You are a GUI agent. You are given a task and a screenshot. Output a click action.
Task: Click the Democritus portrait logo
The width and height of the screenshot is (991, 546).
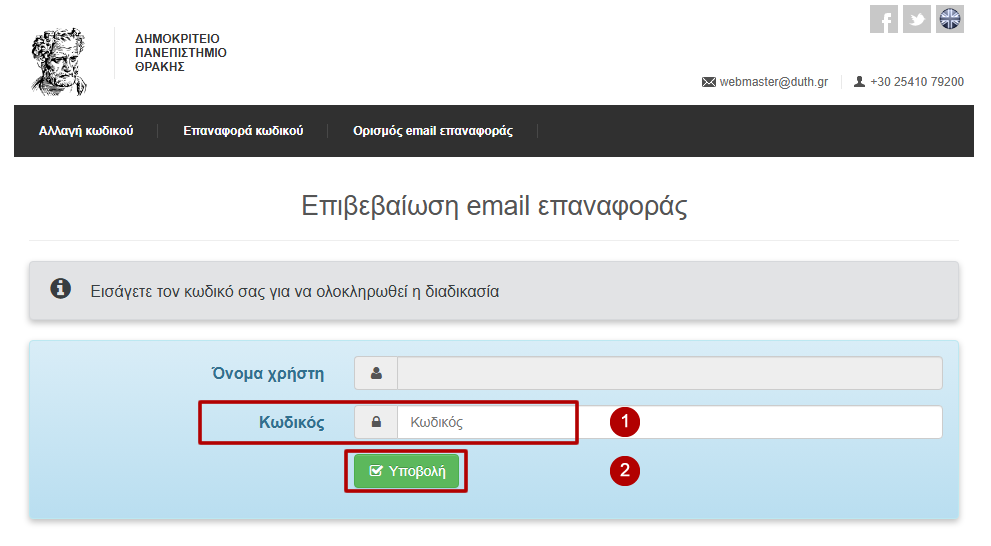click(x=60, y=60)
